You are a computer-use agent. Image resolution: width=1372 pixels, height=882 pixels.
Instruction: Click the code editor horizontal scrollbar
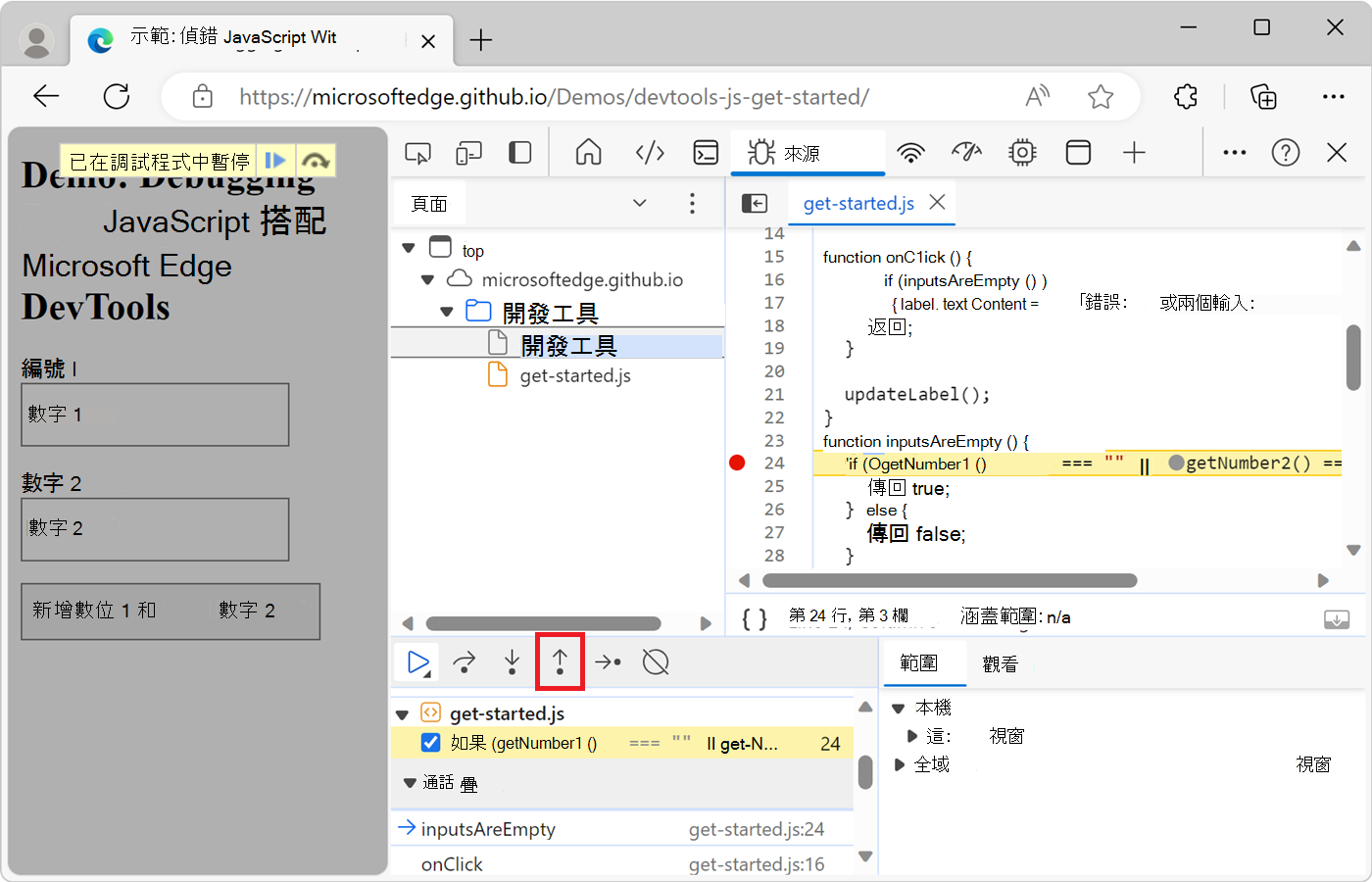(950, 580)
